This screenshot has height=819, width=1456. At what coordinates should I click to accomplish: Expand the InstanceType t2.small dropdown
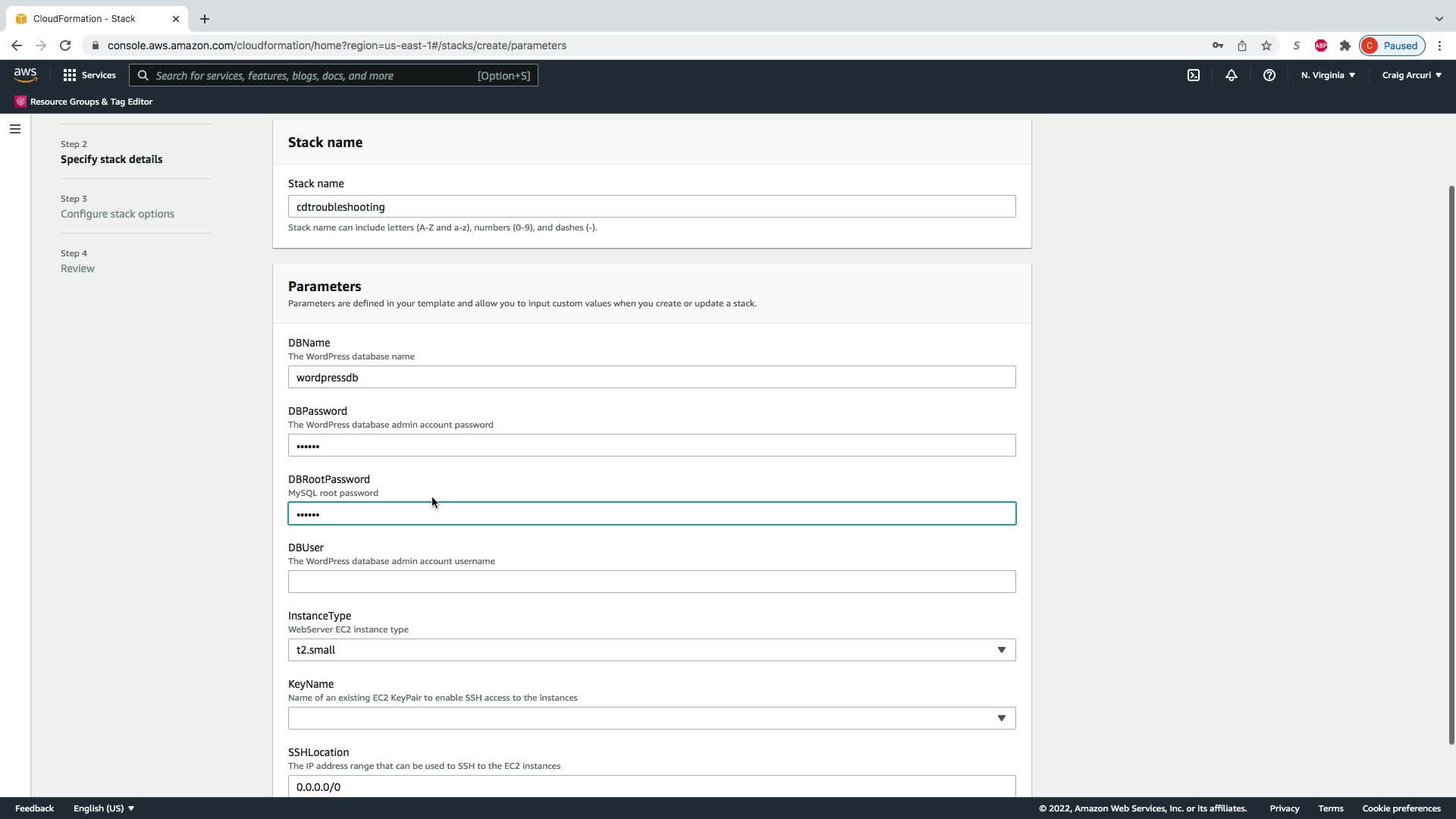pyautogui.click(x=651, y=650)
